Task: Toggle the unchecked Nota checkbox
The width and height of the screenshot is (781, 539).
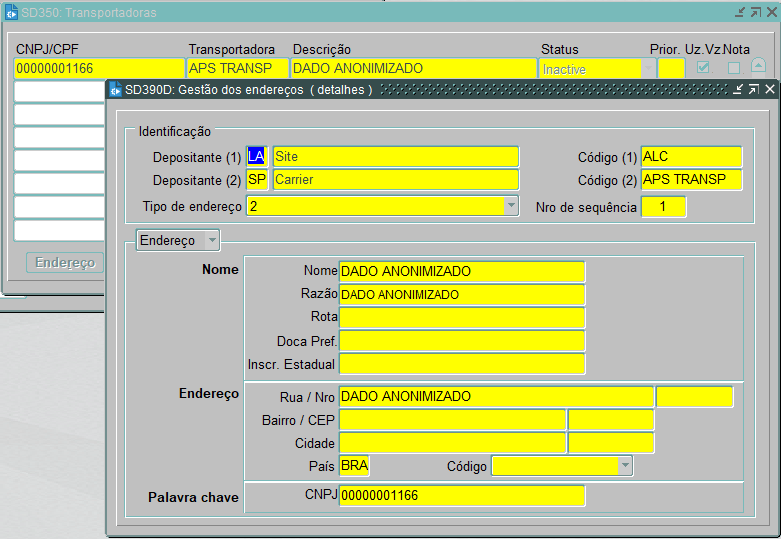Action: click(x=734, y=68)
